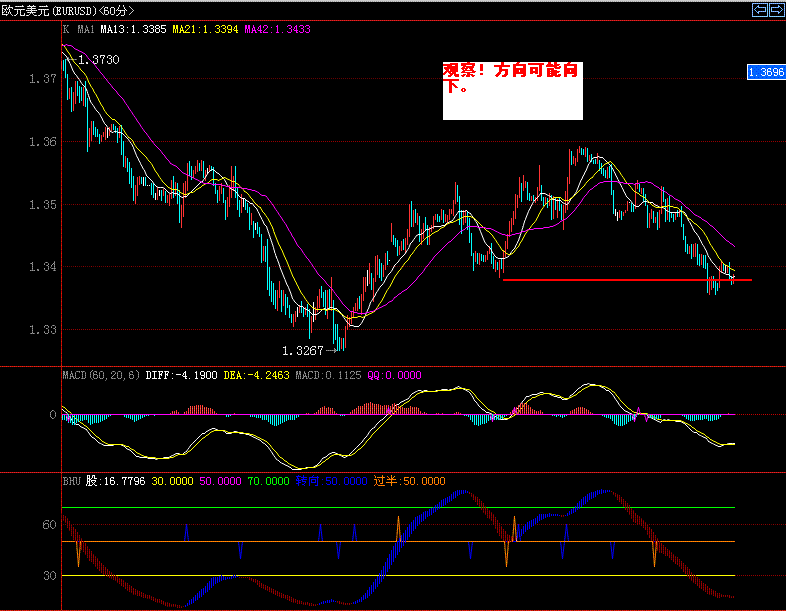This screenshot has height=611, width=786.
Task: Click the 过半:50.0000 value
Action: coord(410,481)
